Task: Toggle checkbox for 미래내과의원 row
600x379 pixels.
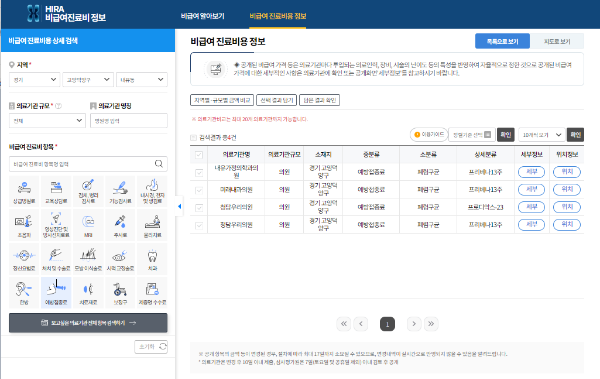Action: pyautogui.click(x=199, y=190)
